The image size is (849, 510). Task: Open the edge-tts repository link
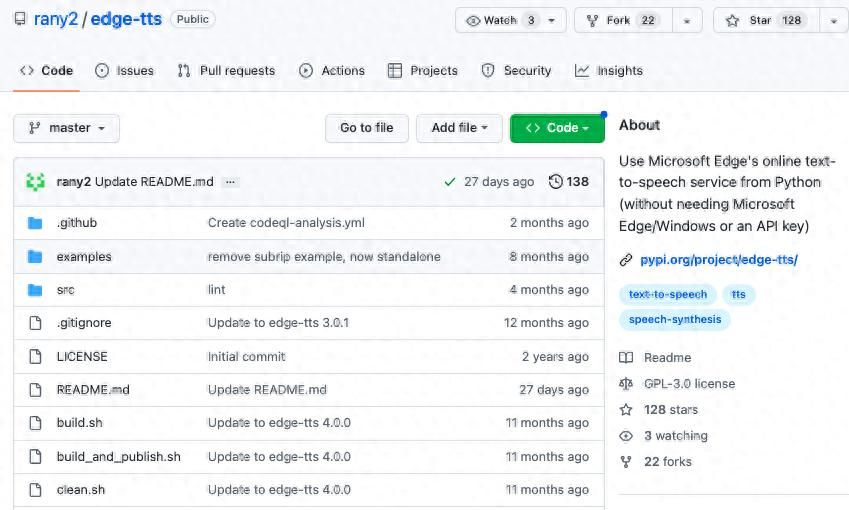tap(126, 19)
